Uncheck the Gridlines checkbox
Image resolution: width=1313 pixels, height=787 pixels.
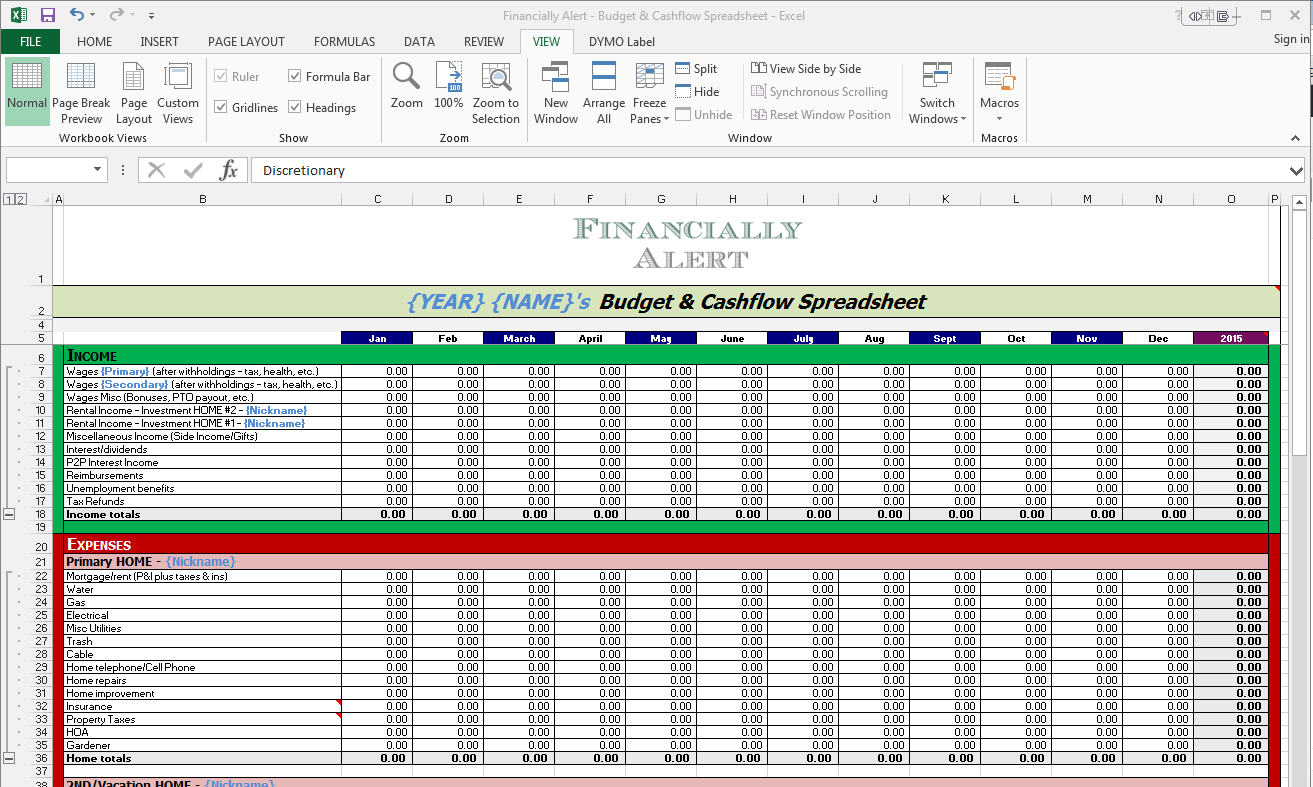coord(221,107)
